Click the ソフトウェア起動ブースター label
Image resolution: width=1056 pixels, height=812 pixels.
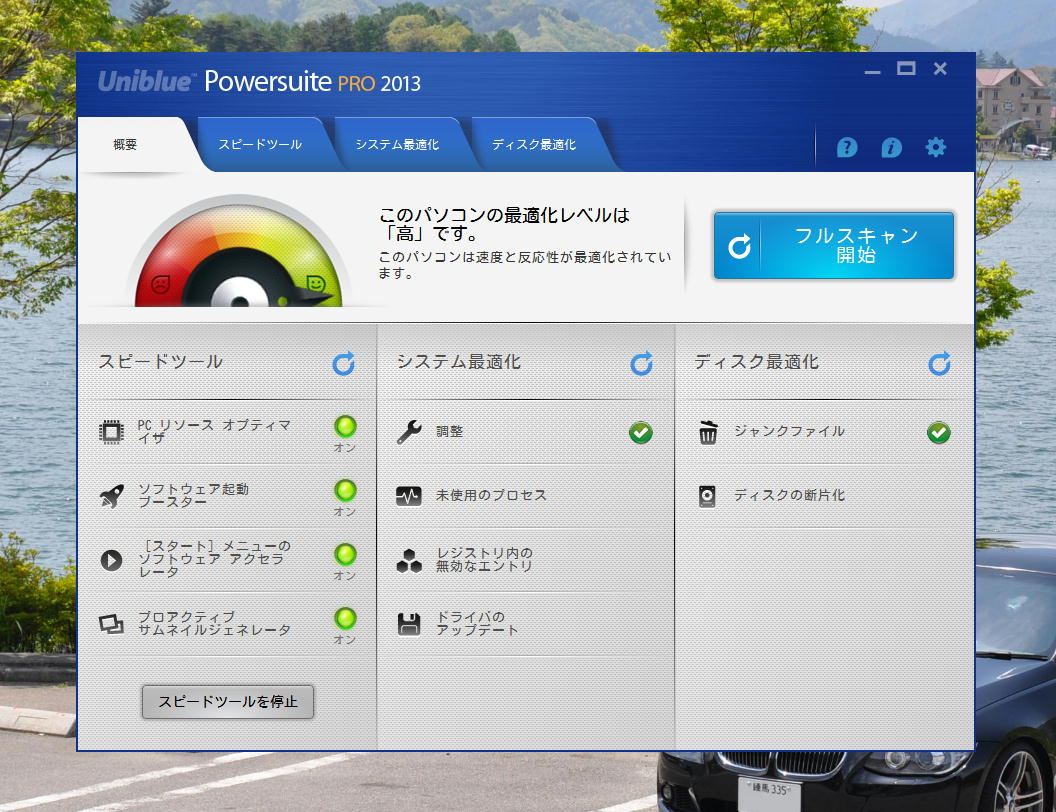pyautogui.click(x=193, y=496)
